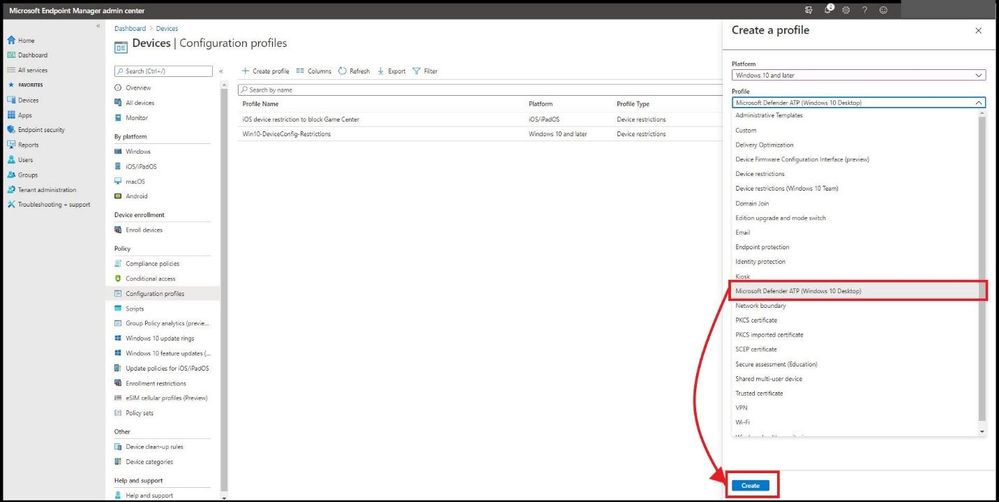Choose VPN profile option
Viewport: 999px width, 502px height.
pyautogui.click(x=741, y=408)
